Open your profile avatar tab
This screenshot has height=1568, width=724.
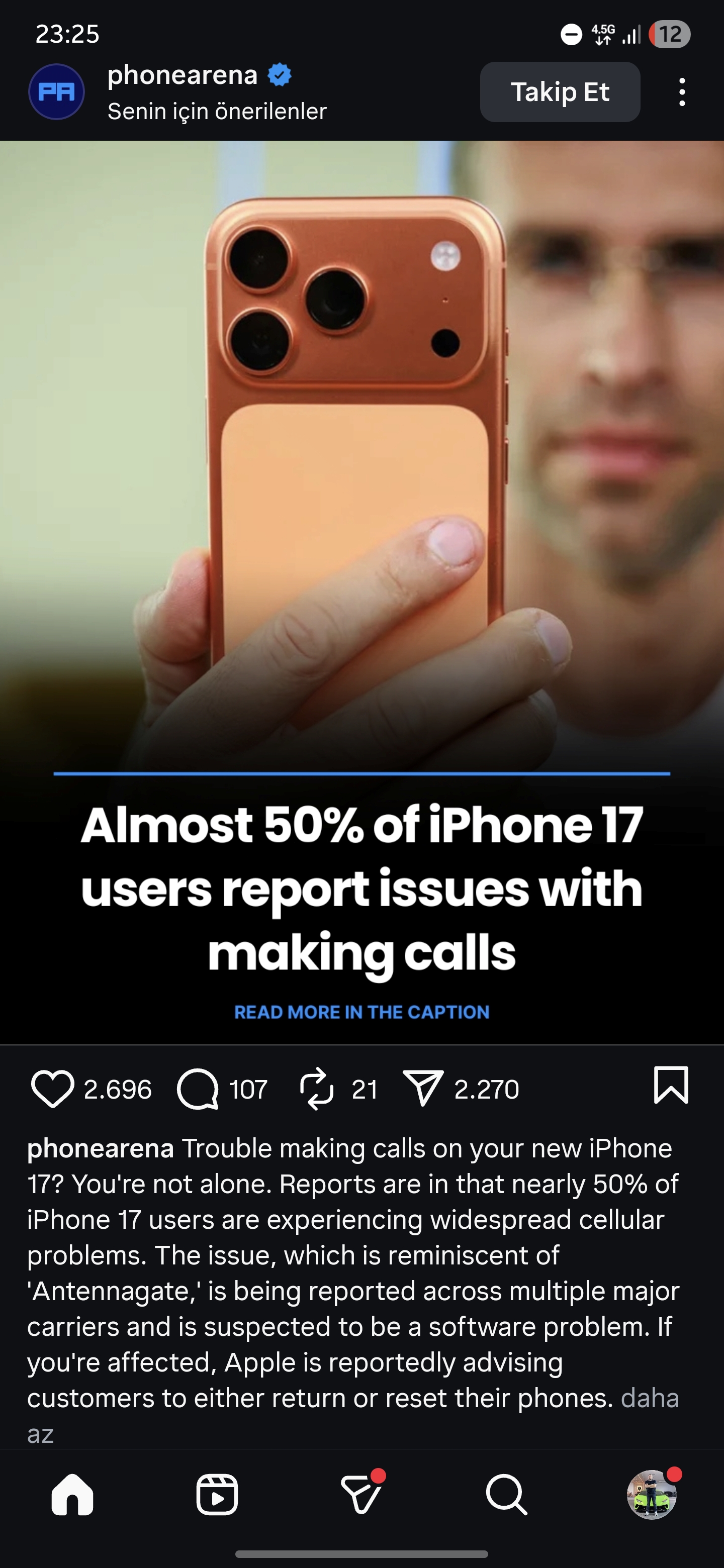click(652, 1495)
